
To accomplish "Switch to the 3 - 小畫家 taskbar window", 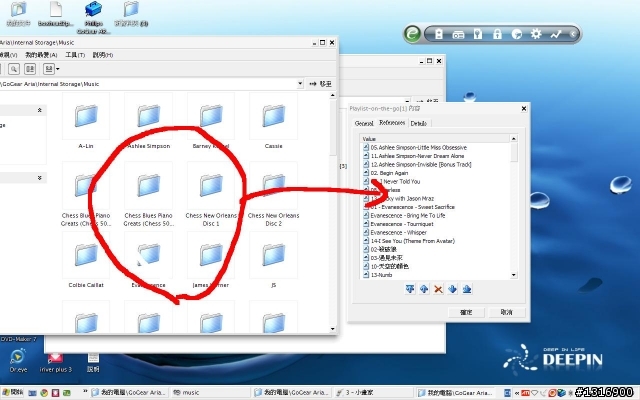I will coord(373,393).
